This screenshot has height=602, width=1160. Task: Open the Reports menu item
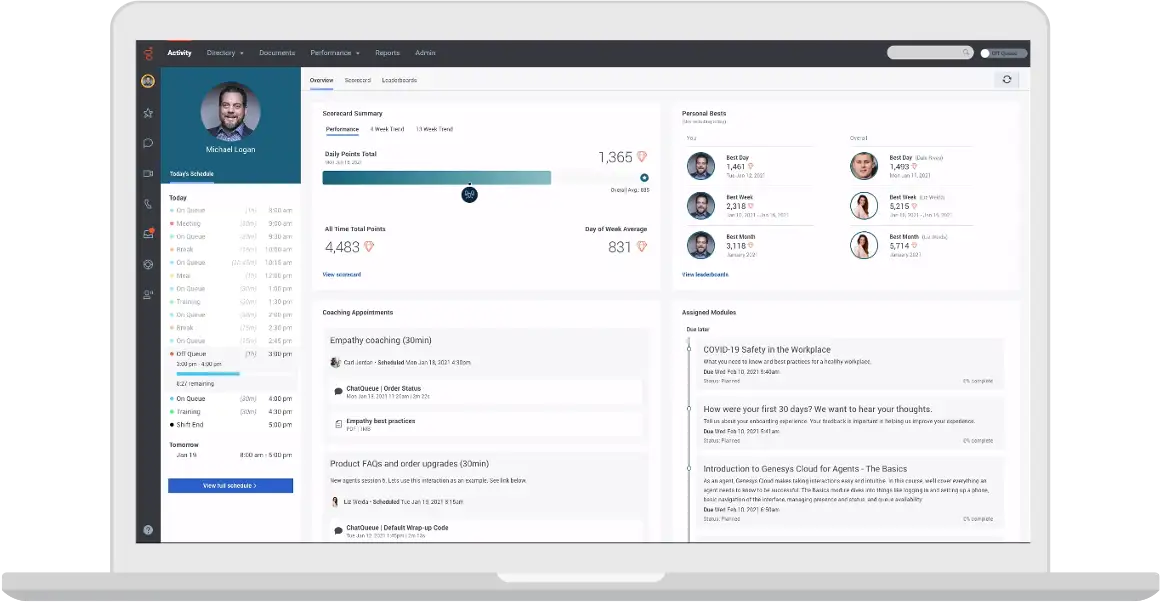pos(387,52)
